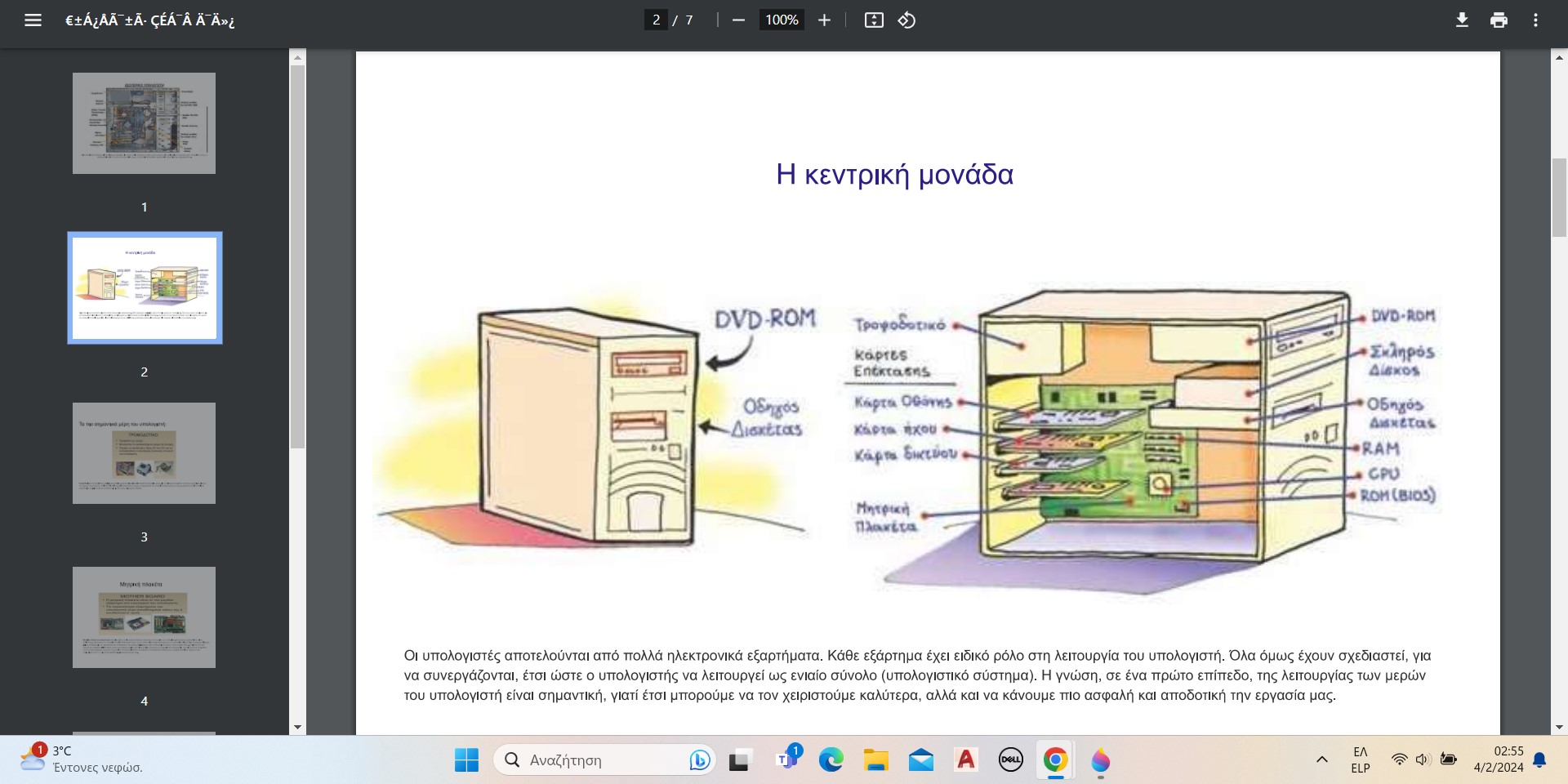Click the zoom in plus button
Screen dimensions: 1568x784
point(824,20)
